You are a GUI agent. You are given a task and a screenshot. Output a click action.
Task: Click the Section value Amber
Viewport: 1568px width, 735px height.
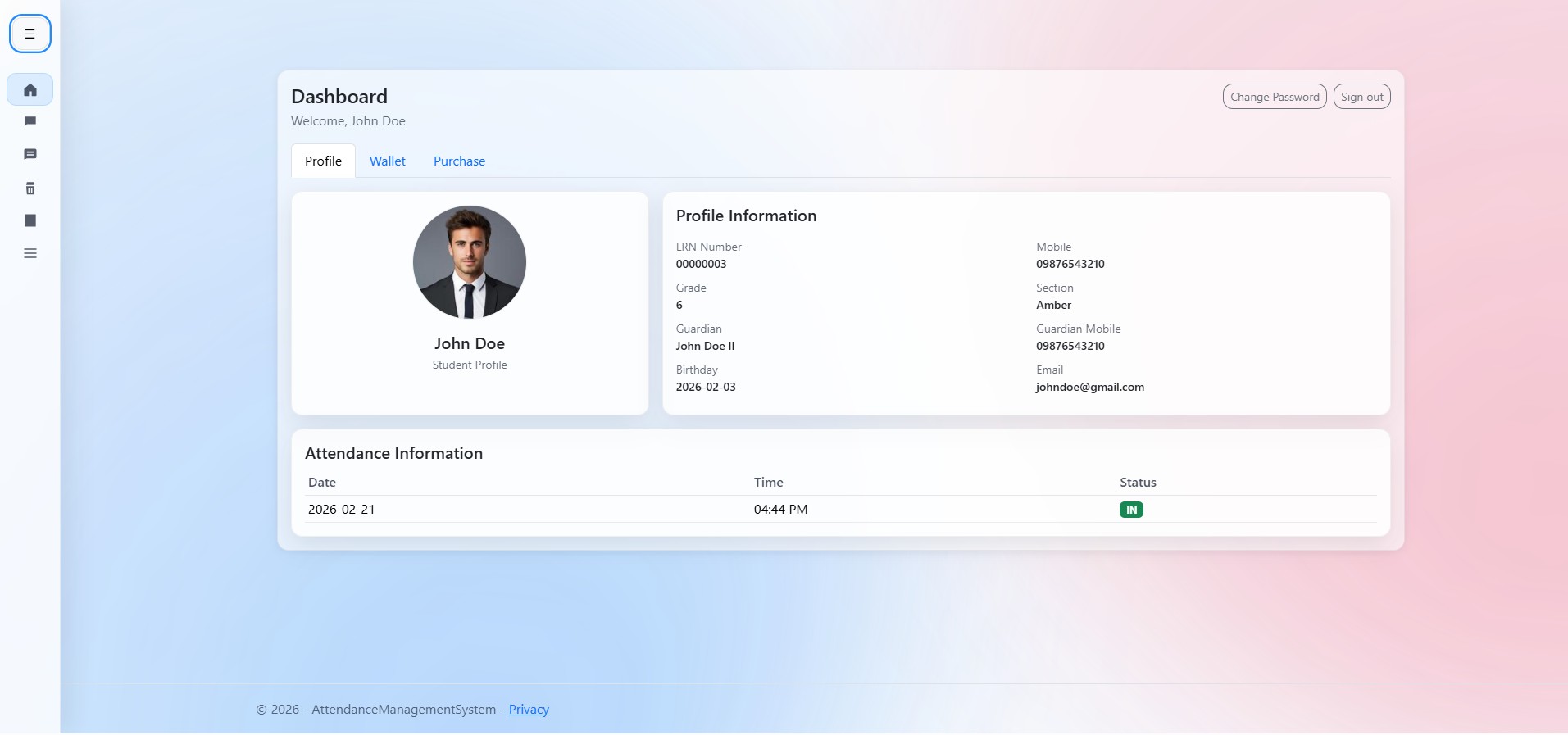tap(1053, 305)
